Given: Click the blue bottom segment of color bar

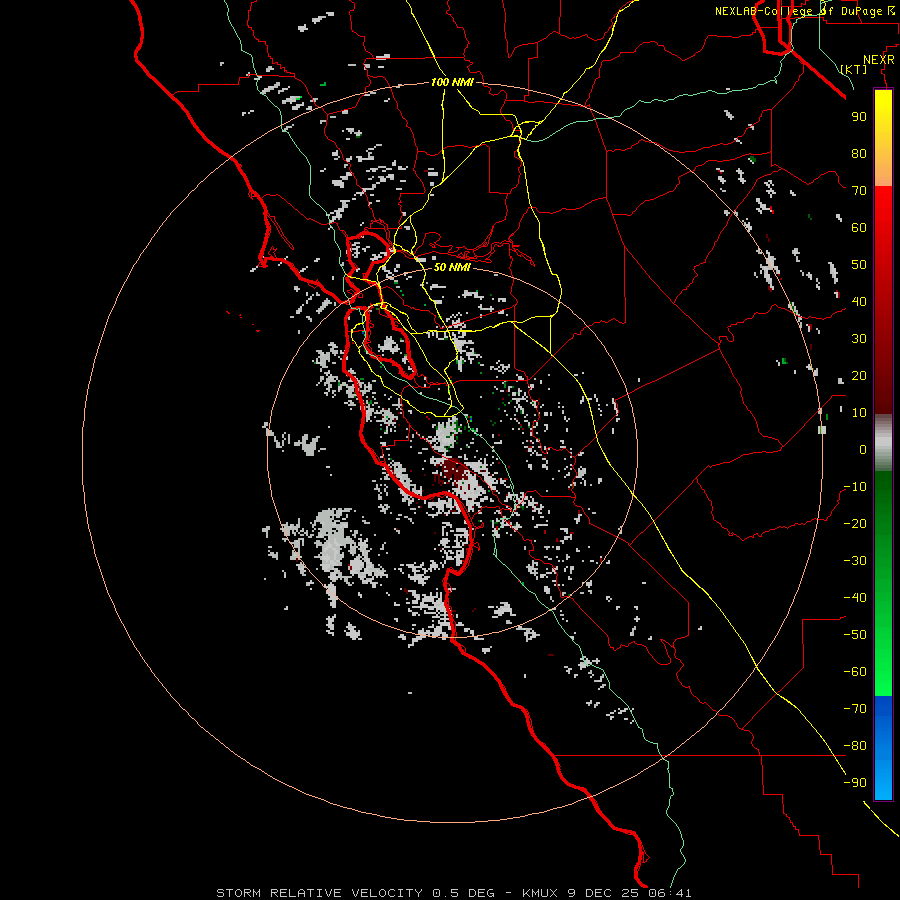Looking at the screenshot, I should coord(883,747).
